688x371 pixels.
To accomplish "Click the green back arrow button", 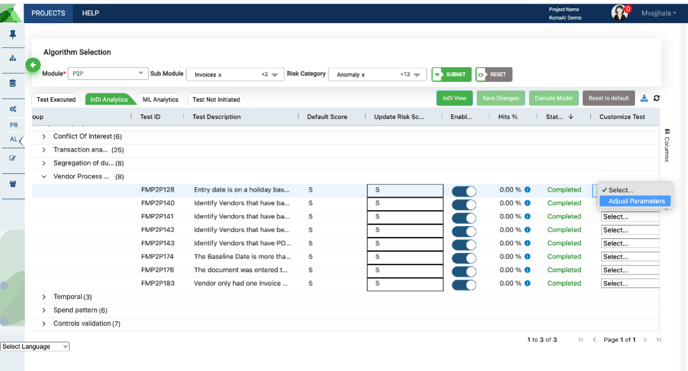I will click(x=33, y=65).
